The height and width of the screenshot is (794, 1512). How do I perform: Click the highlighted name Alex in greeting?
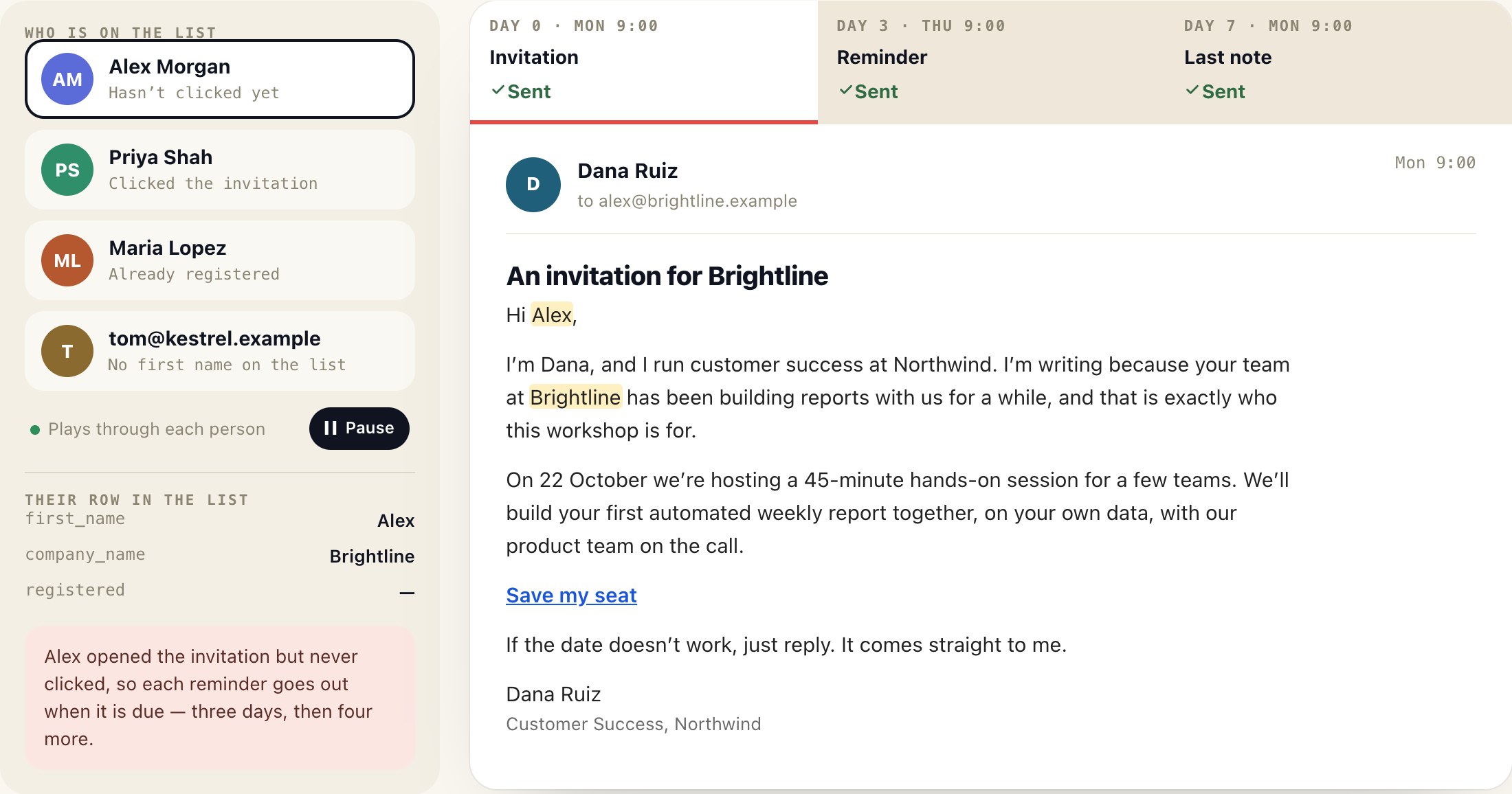pos(552,315)
